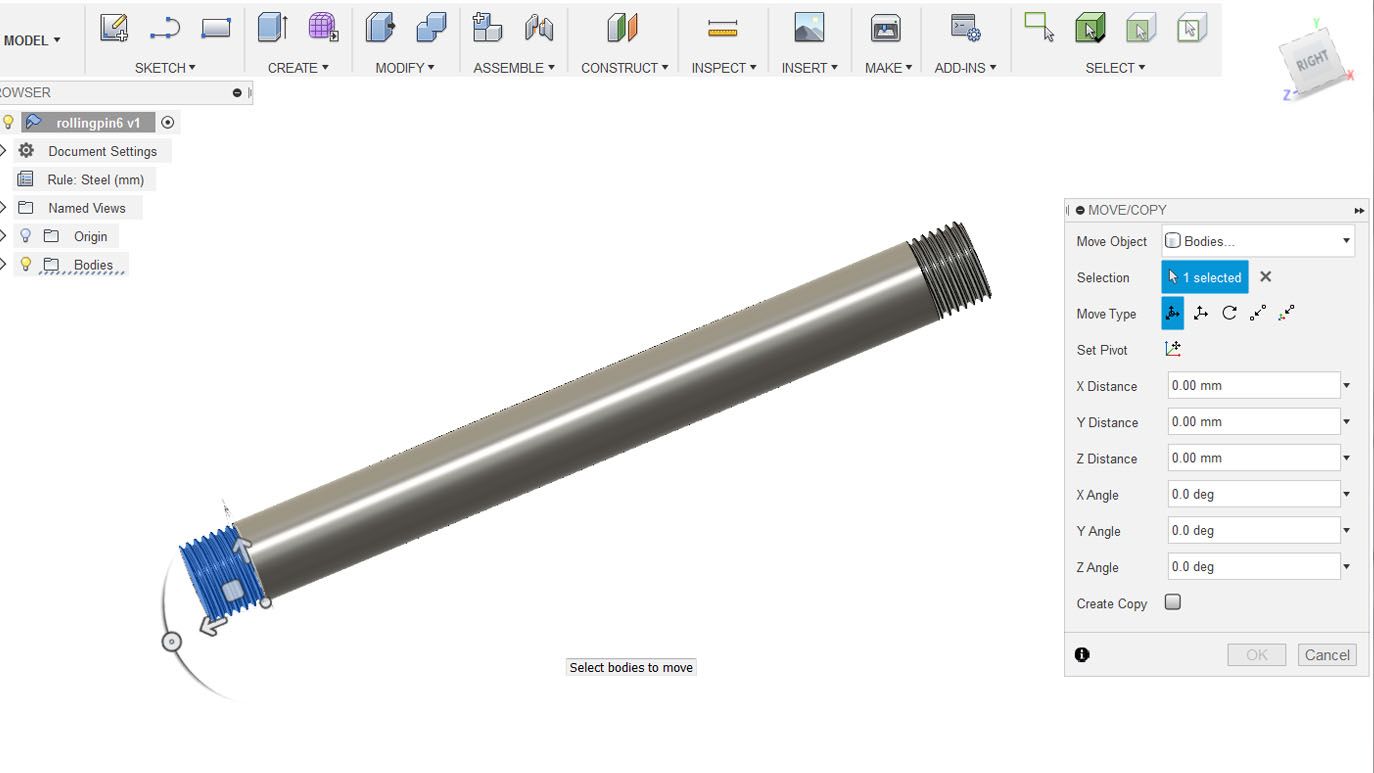Open the Move Object dropdown

click(x=1258, y=241)
